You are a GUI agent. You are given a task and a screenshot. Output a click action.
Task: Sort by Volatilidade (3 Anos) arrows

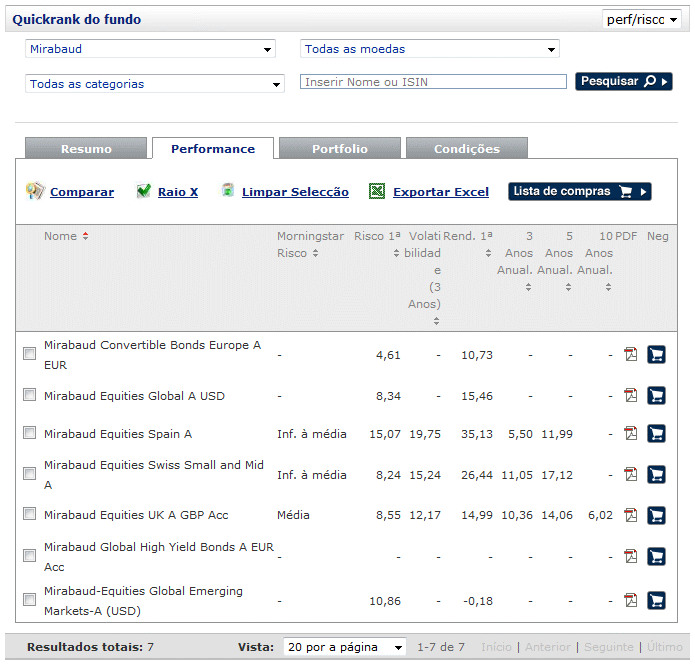coord(437,321)
